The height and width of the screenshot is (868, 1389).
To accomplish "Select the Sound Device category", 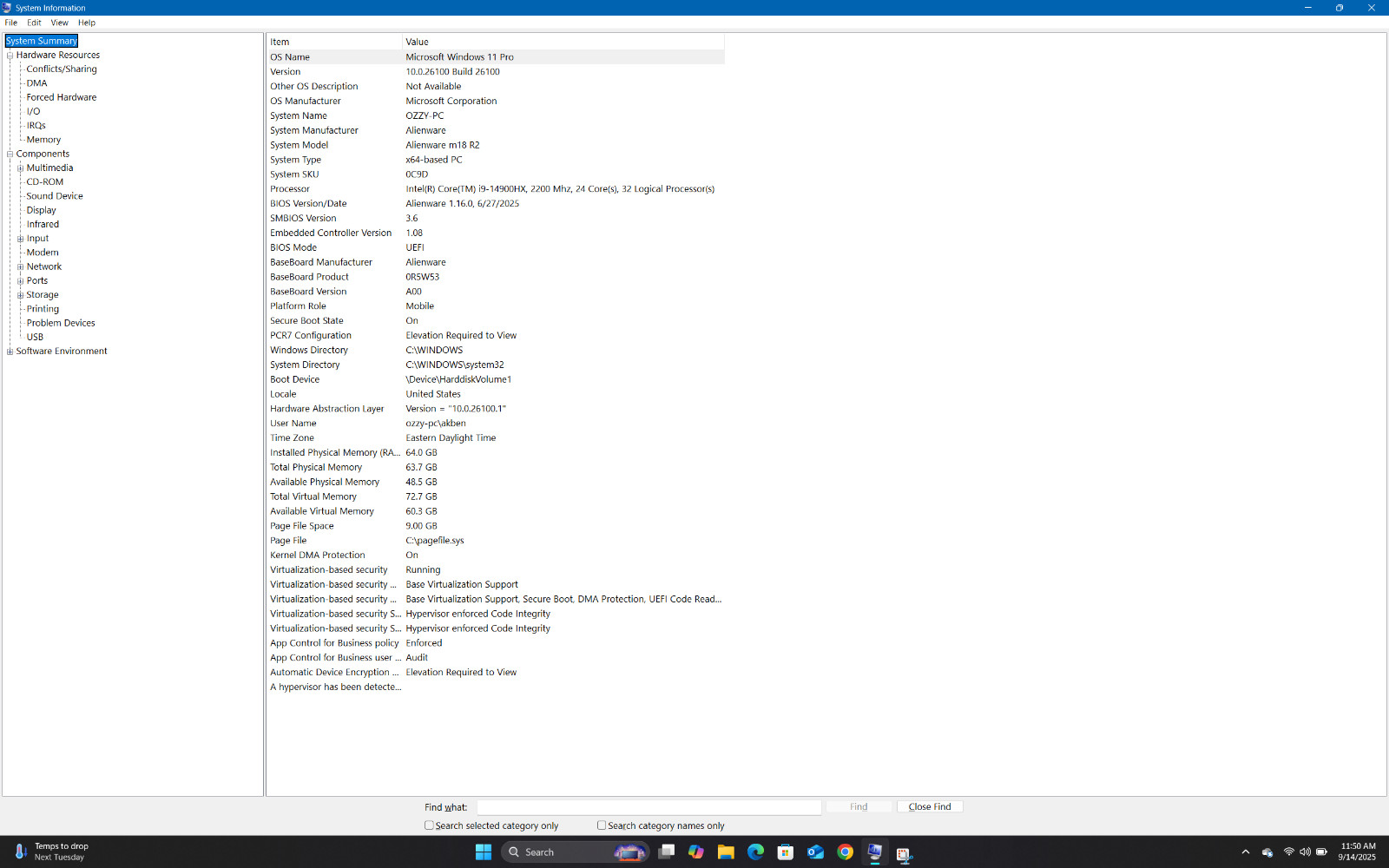I will tap(55, 196).
